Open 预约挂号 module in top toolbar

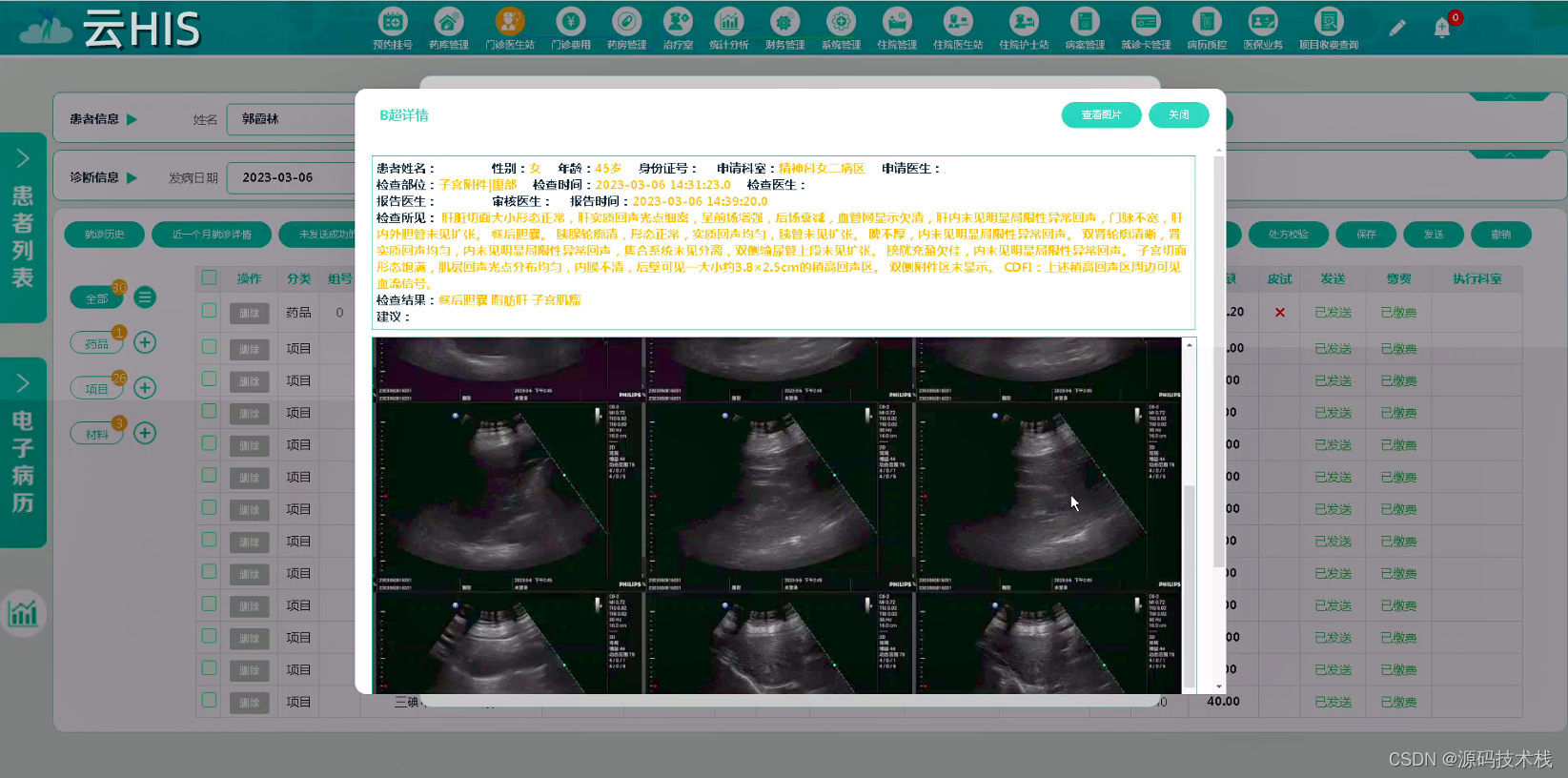[393, 28]
